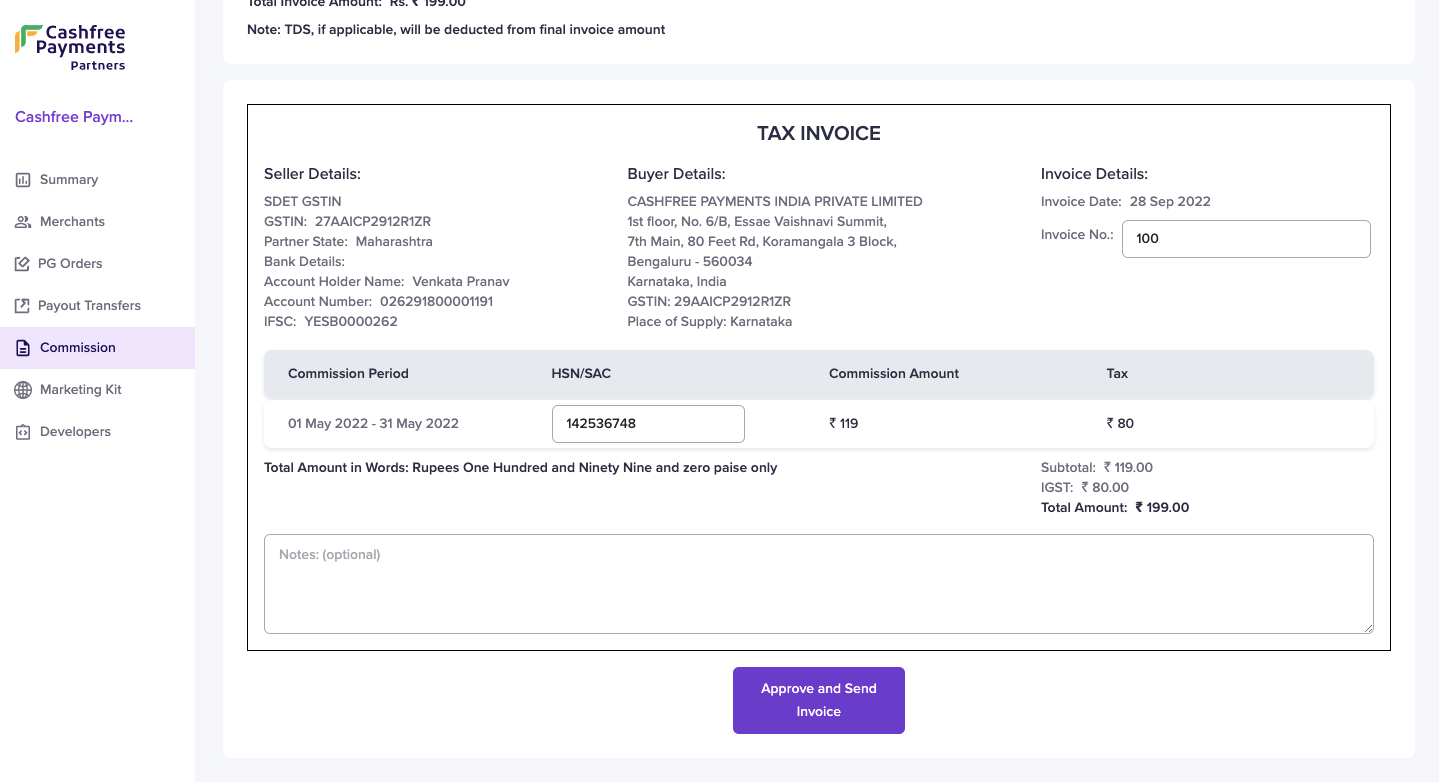1439x782 pixels.
Task: Focus the Invoice No. input field
Action: 1246,239
